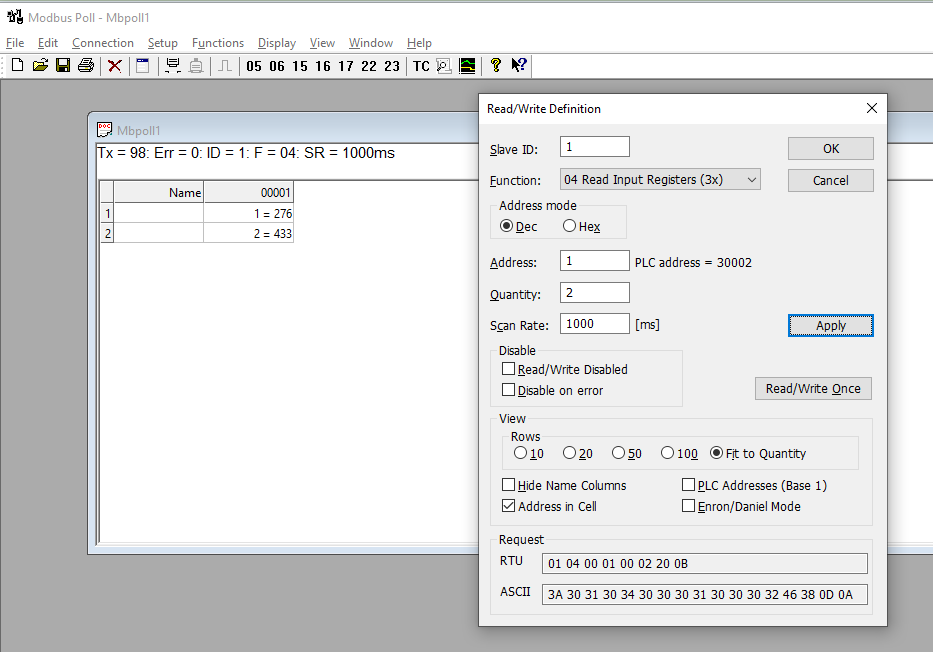Click OK in Read/Write Definition
This screenshot has width=933, height=652.
(831, 149)
